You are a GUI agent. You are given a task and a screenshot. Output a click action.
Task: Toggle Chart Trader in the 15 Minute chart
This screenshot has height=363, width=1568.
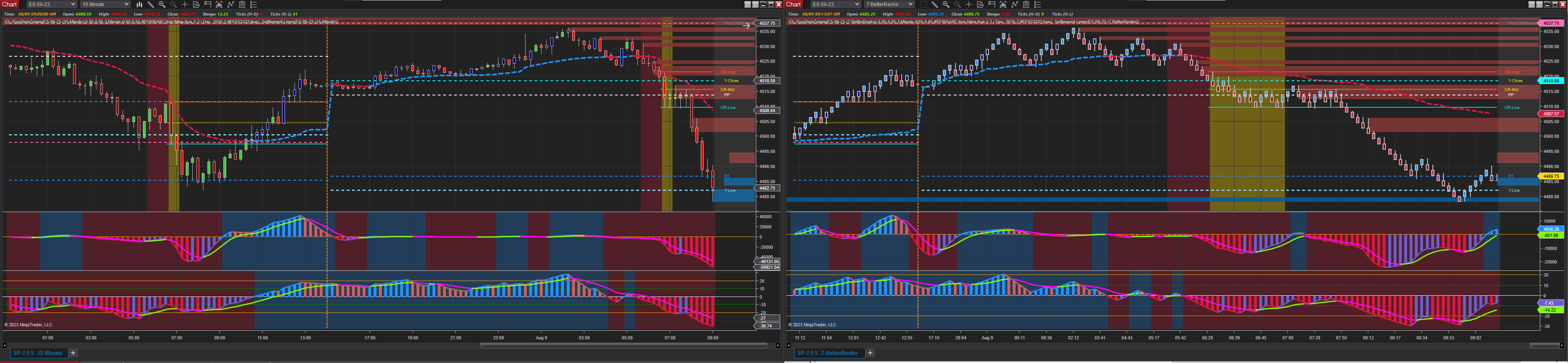[207, 4]
